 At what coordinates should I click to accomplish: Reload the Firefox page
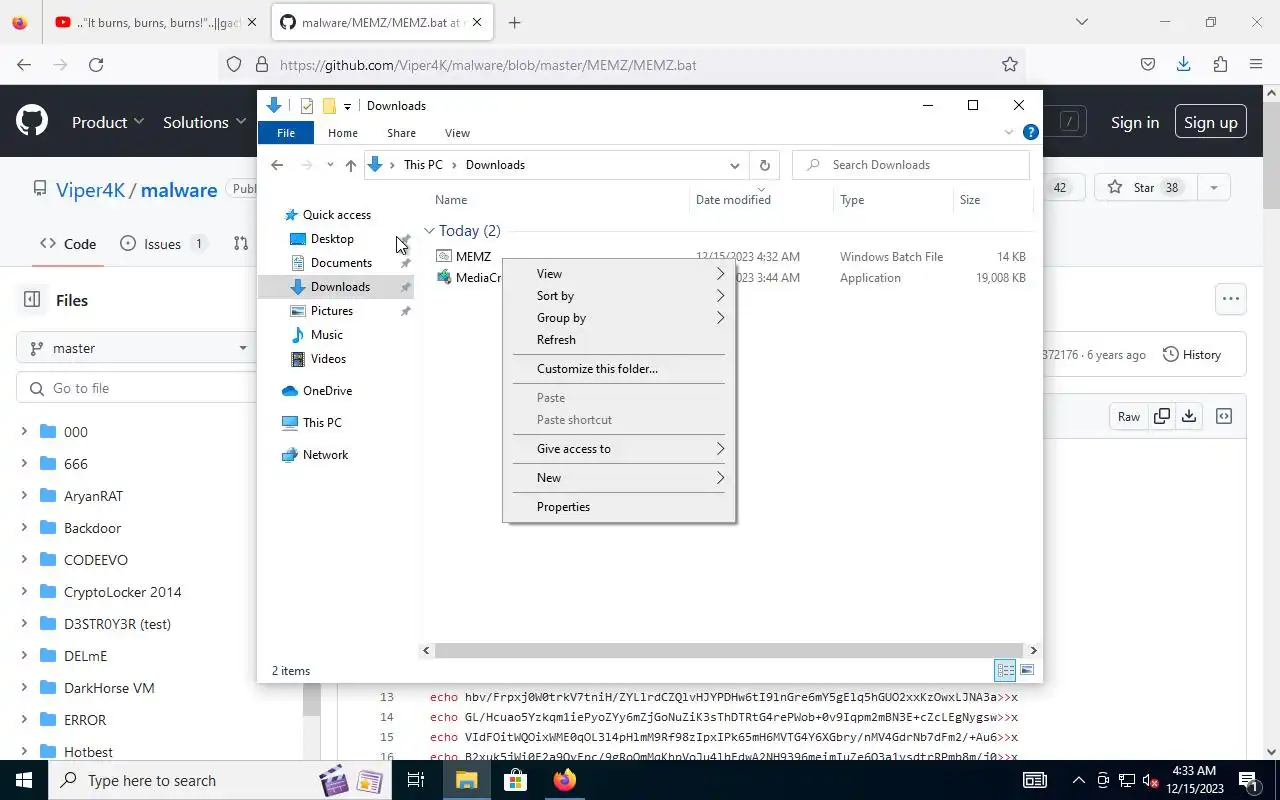click(x=96, y=65)
